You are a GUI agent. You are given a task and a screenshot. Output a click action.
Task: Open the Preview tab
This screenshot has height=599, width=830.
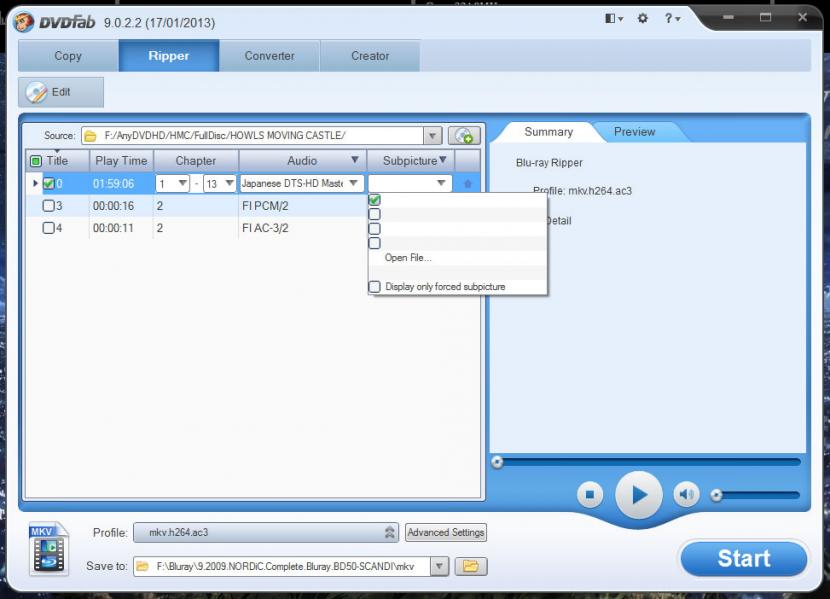634,132
